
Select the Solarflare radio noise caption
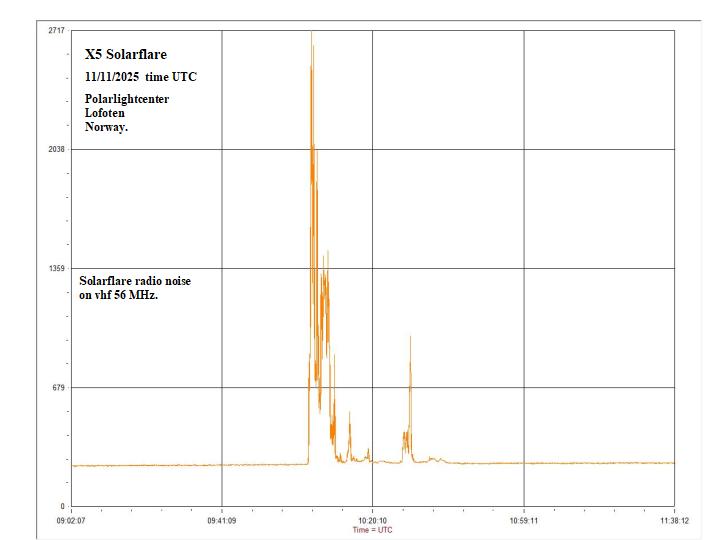pos(135,281)
